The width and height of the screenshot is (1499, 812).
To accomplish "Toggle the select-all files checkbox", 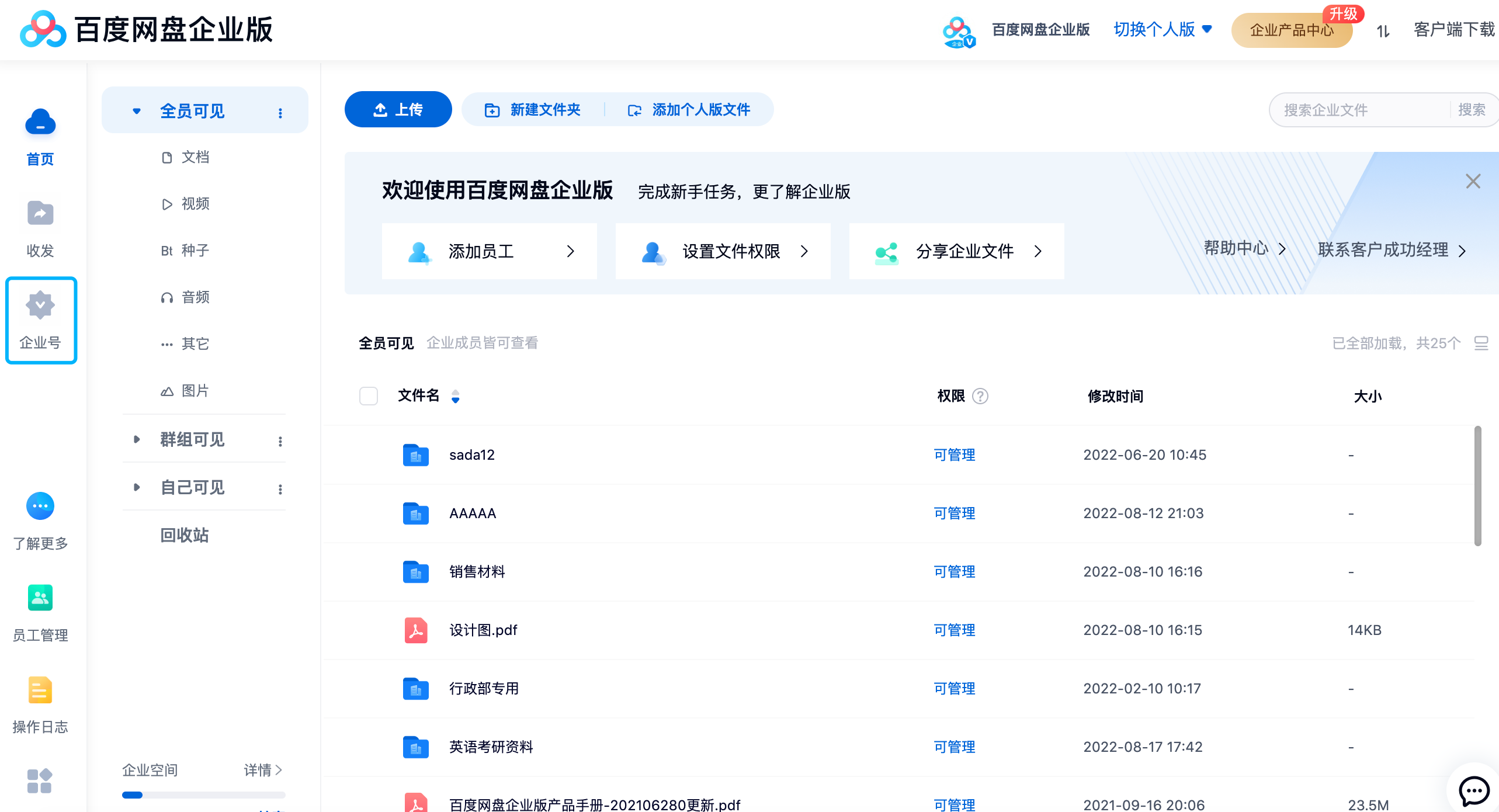I will (368, 396).
